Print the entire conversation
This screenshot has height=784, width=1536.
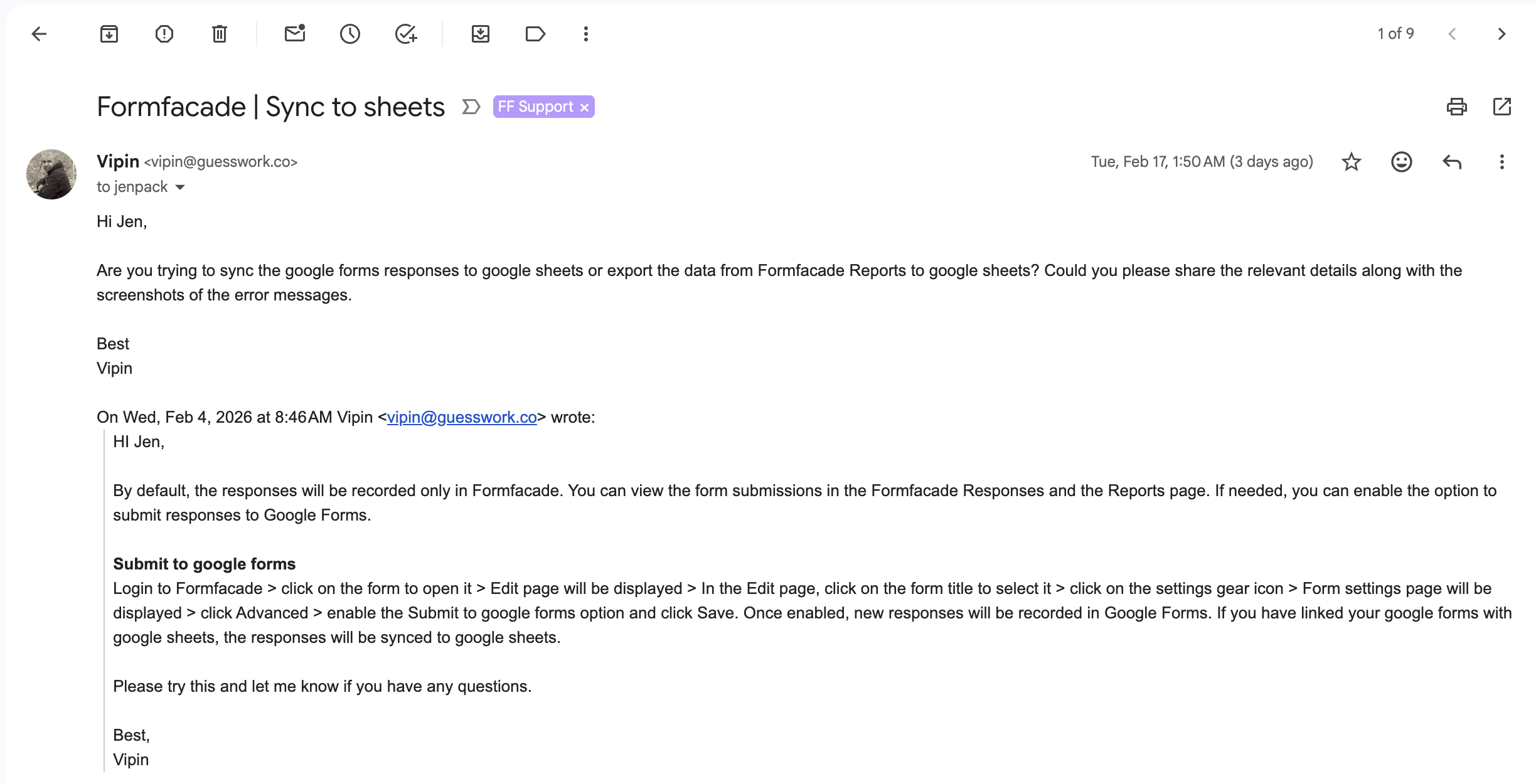click(x=1456, y=107)
